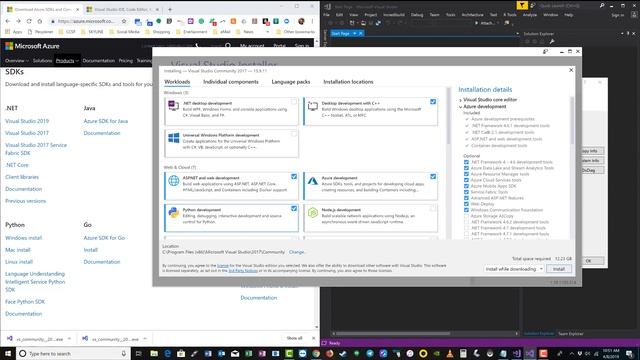Open the Visual Studio Tools menu
The width and height of the screenshot is (640, 360).
tap(450, 15)
